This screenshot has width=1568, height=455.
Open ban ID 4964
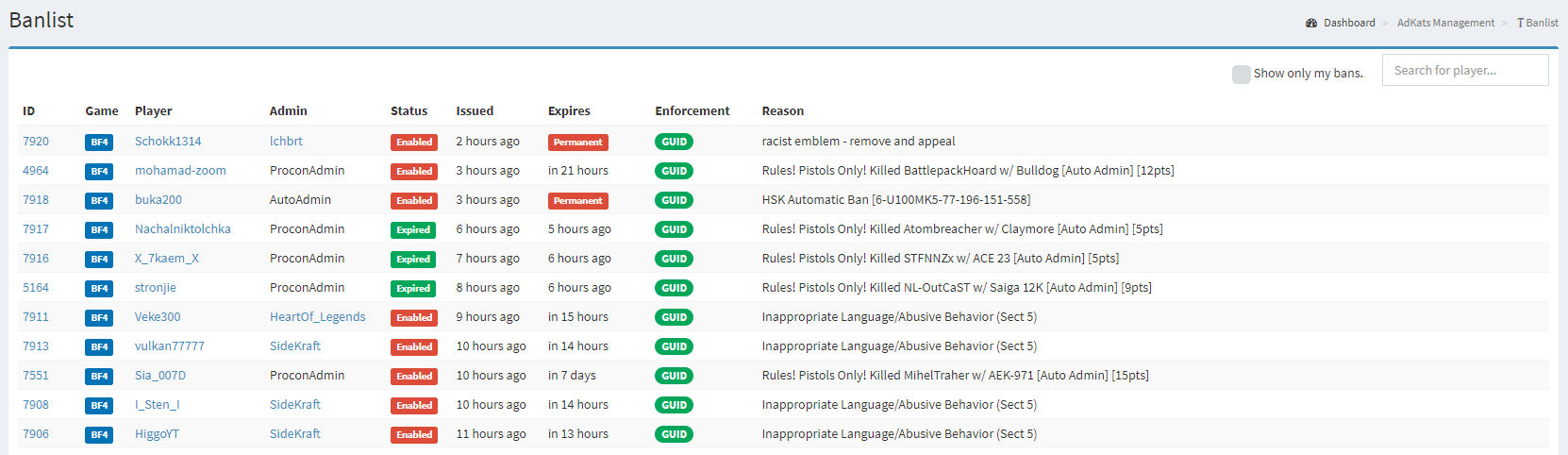[x=36, y=171]
